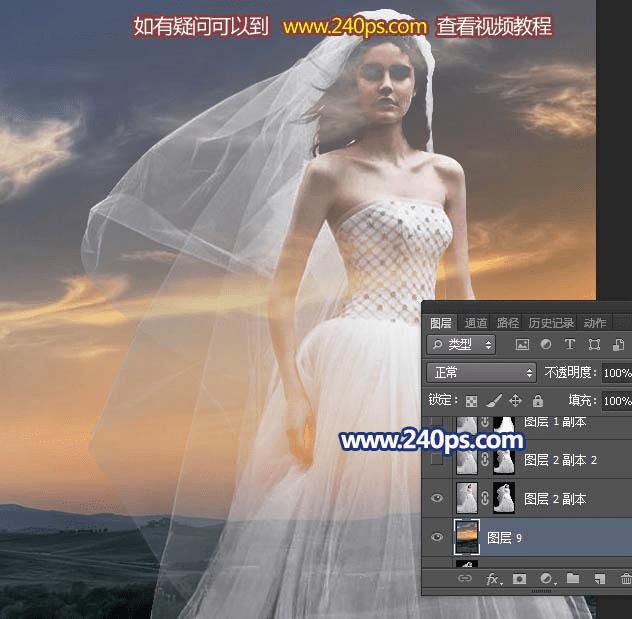Select the 图层 1 副本 layer name
This screenshot has width=632, height=619.
click(x=555, y=422)
